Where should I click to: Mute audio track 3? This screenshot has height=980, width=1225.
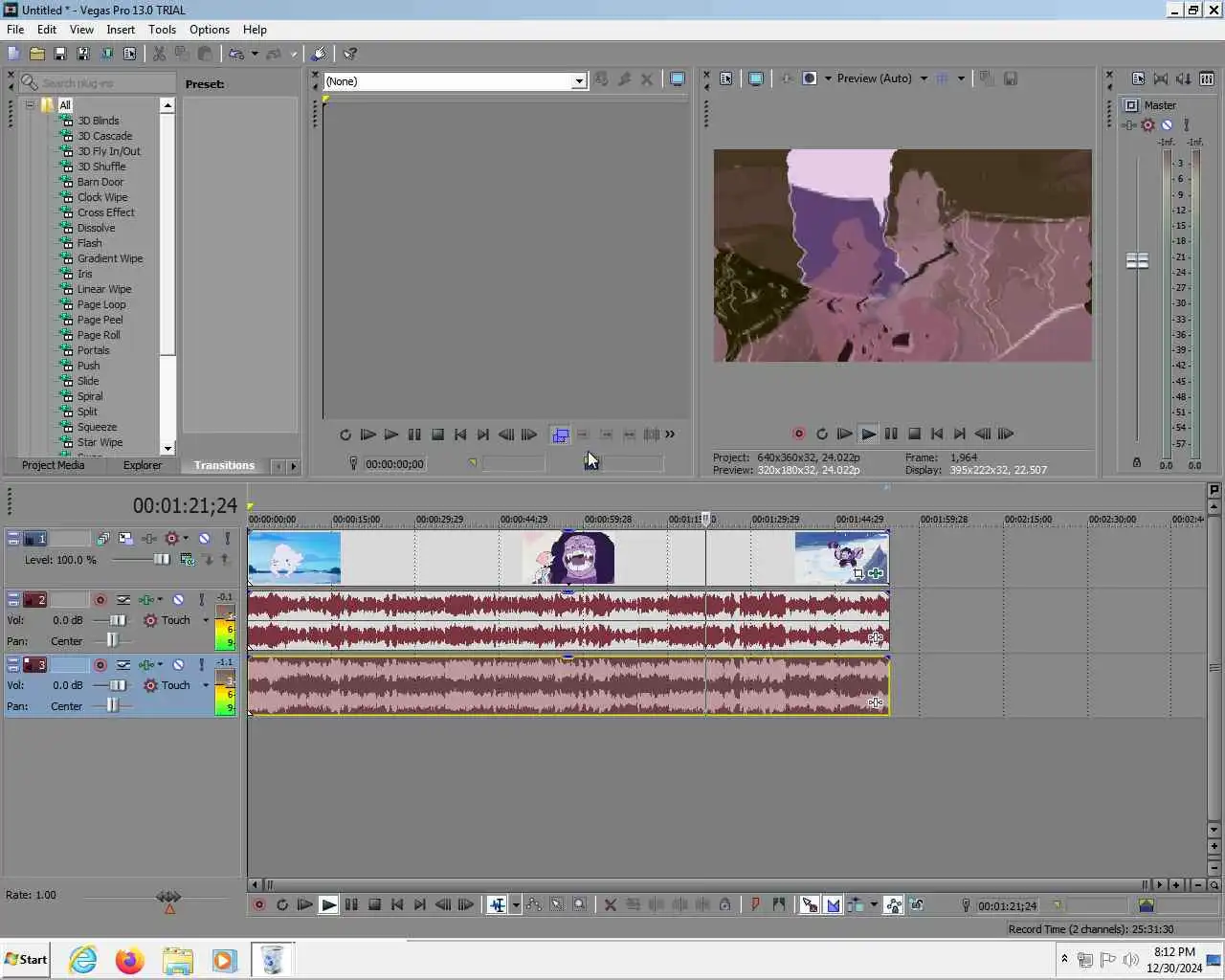coord(178,665)
